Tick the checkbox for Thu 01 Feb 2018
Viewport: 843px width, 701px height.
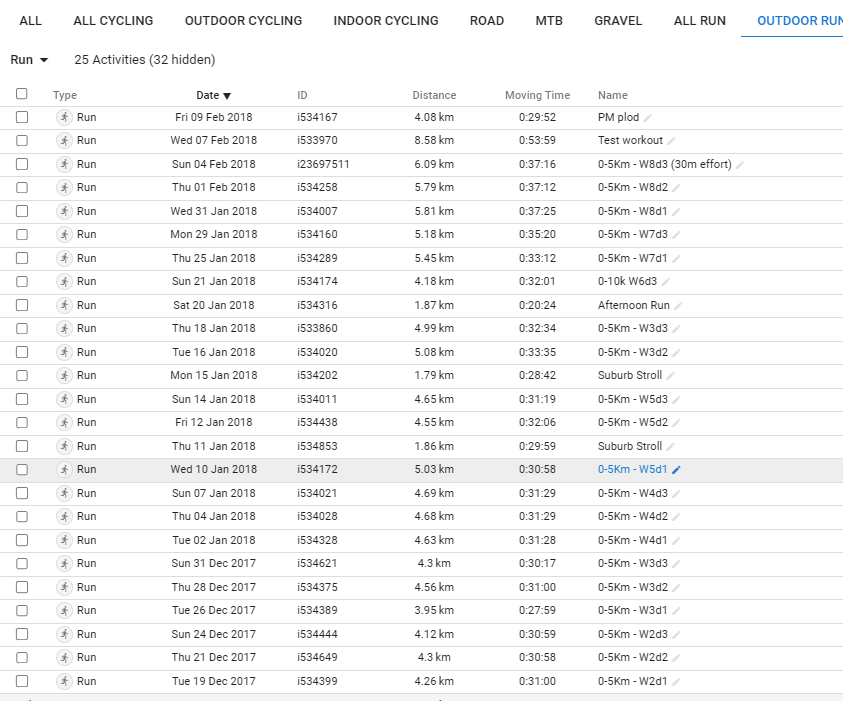pos(22,188)
